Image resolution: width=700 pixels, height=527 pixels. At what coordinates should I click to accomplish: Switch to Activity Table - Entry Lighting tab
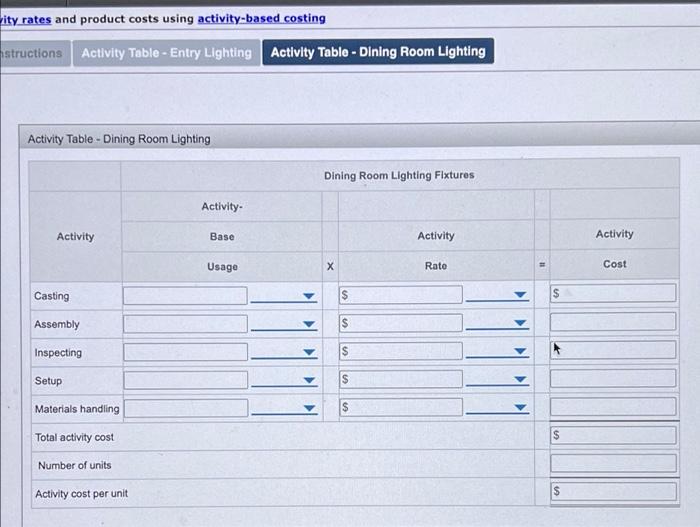pos(166,53)
